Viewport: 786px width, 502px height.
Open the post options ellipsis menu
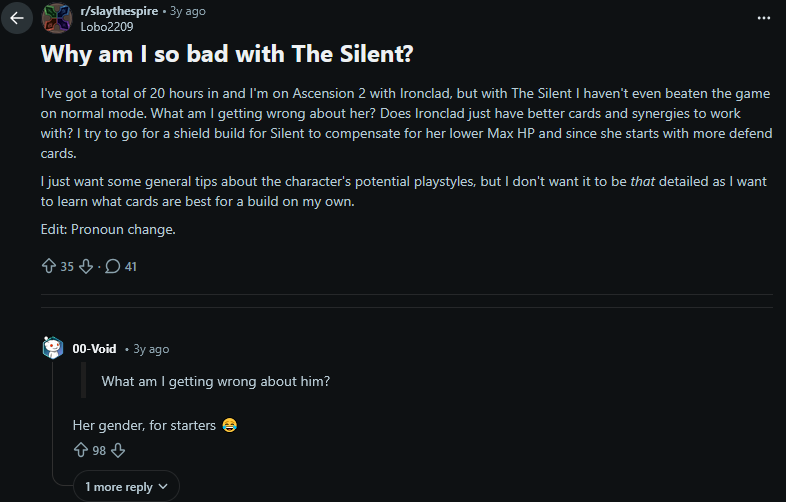coord(763,18)
